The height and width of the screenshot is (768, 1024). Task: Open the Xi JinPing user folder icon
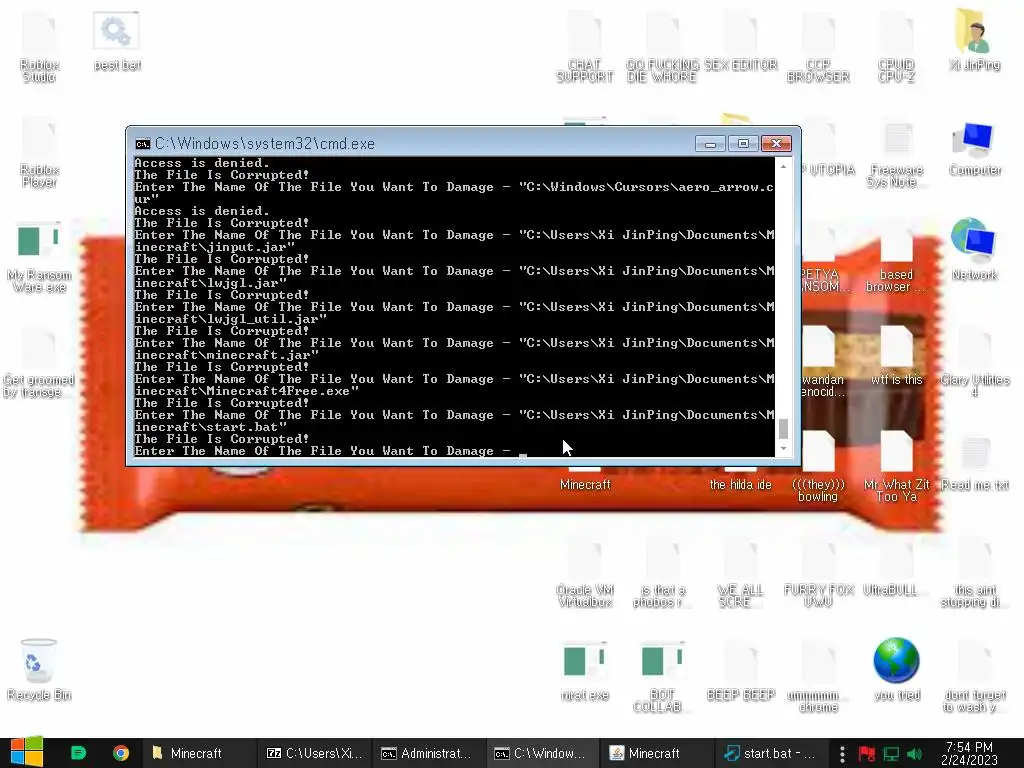tap(974, 40)
